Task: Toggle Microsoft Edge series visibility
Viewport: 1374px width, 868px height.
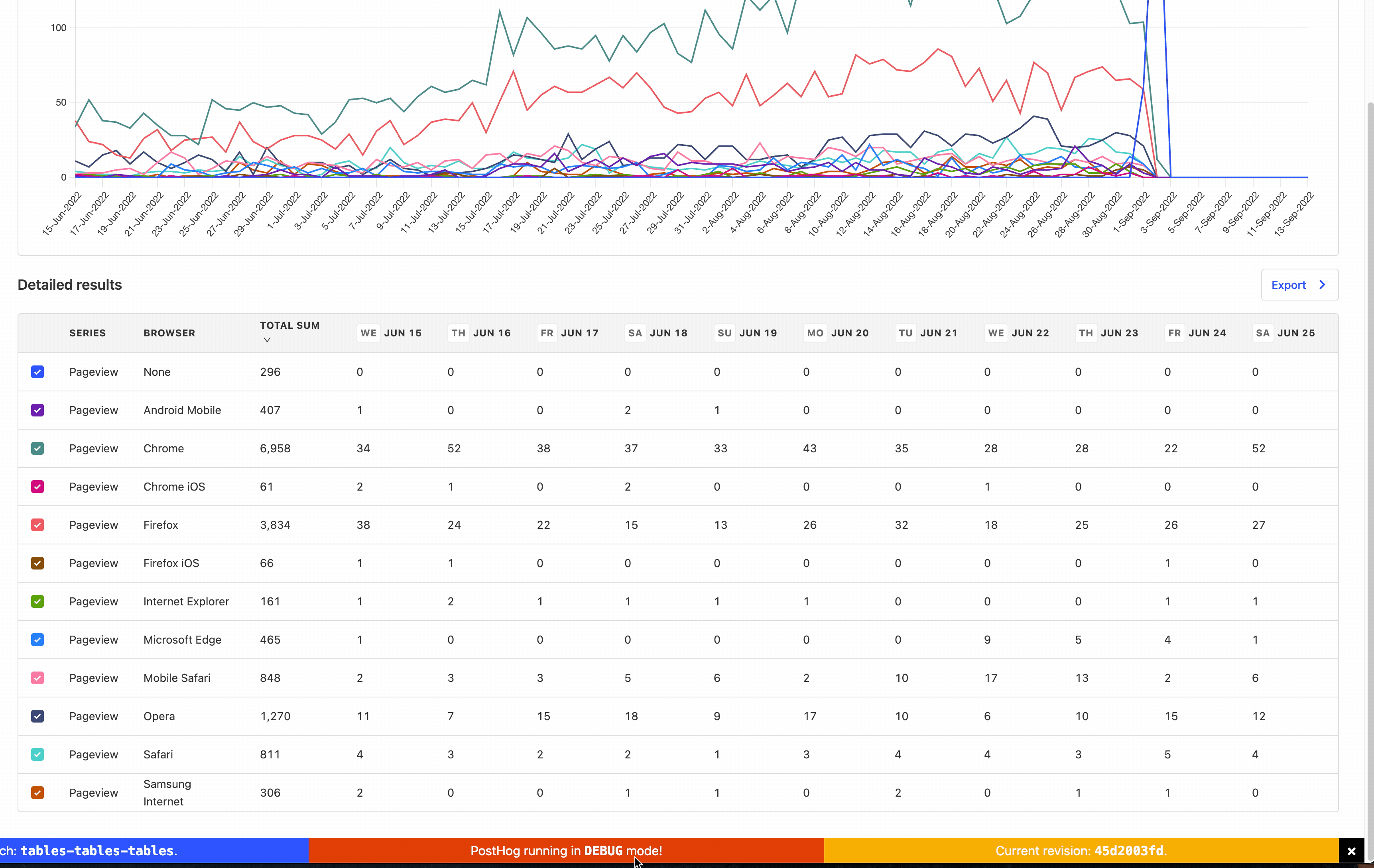Action: (x=37, y=639)
